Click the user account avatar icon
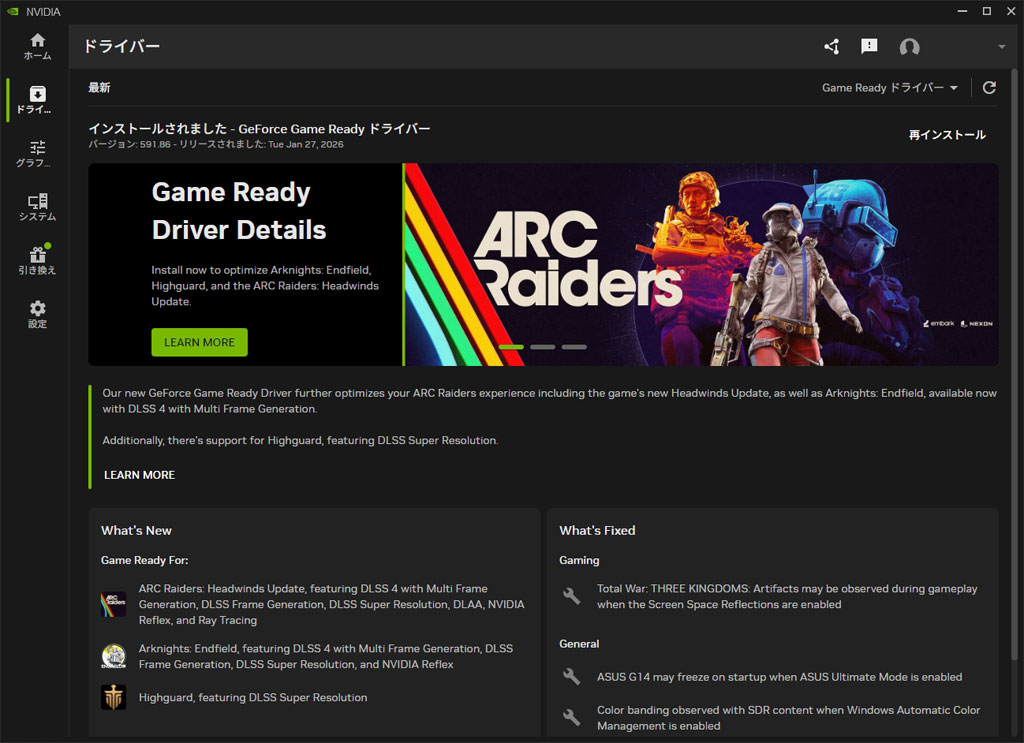 (909, 47)
